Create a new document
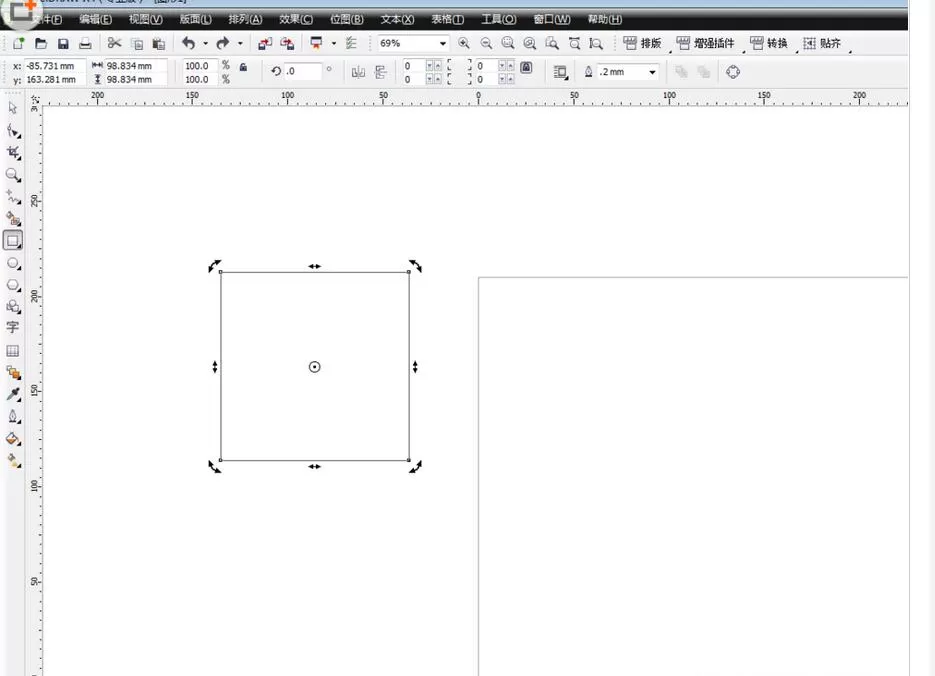935x676 pixels. click(x=18, y=44)
